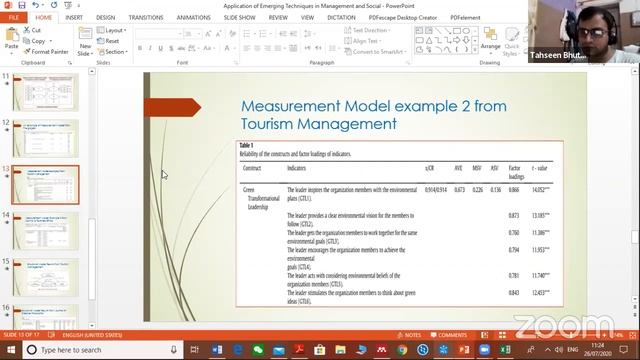Viewport: 640px width, 360px height.
Task: Select the Right Arrow shape
Action: [x=457, y=40]
